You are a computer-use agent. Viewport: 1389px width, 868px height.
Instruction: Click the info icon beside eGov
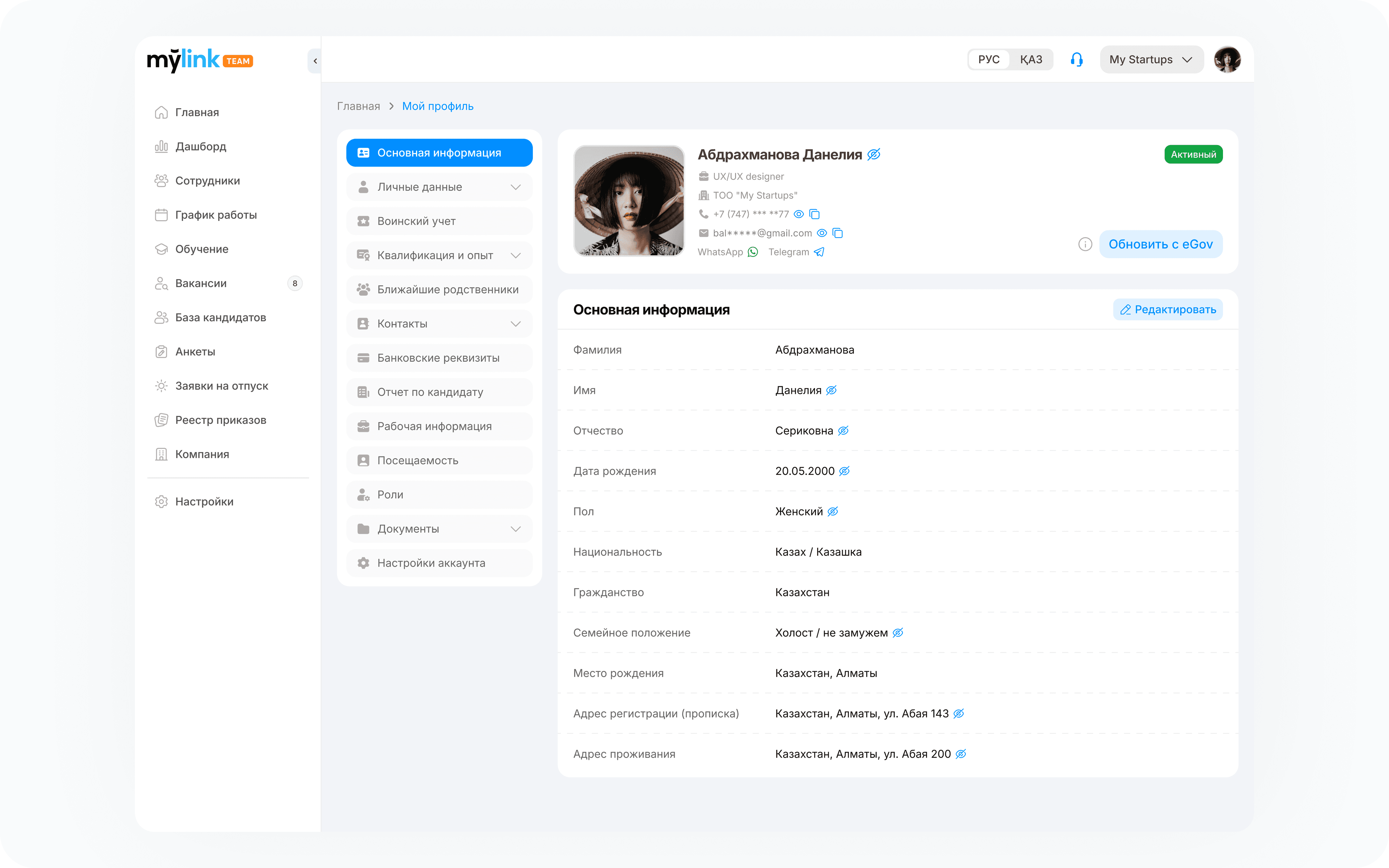point(1085,244)
